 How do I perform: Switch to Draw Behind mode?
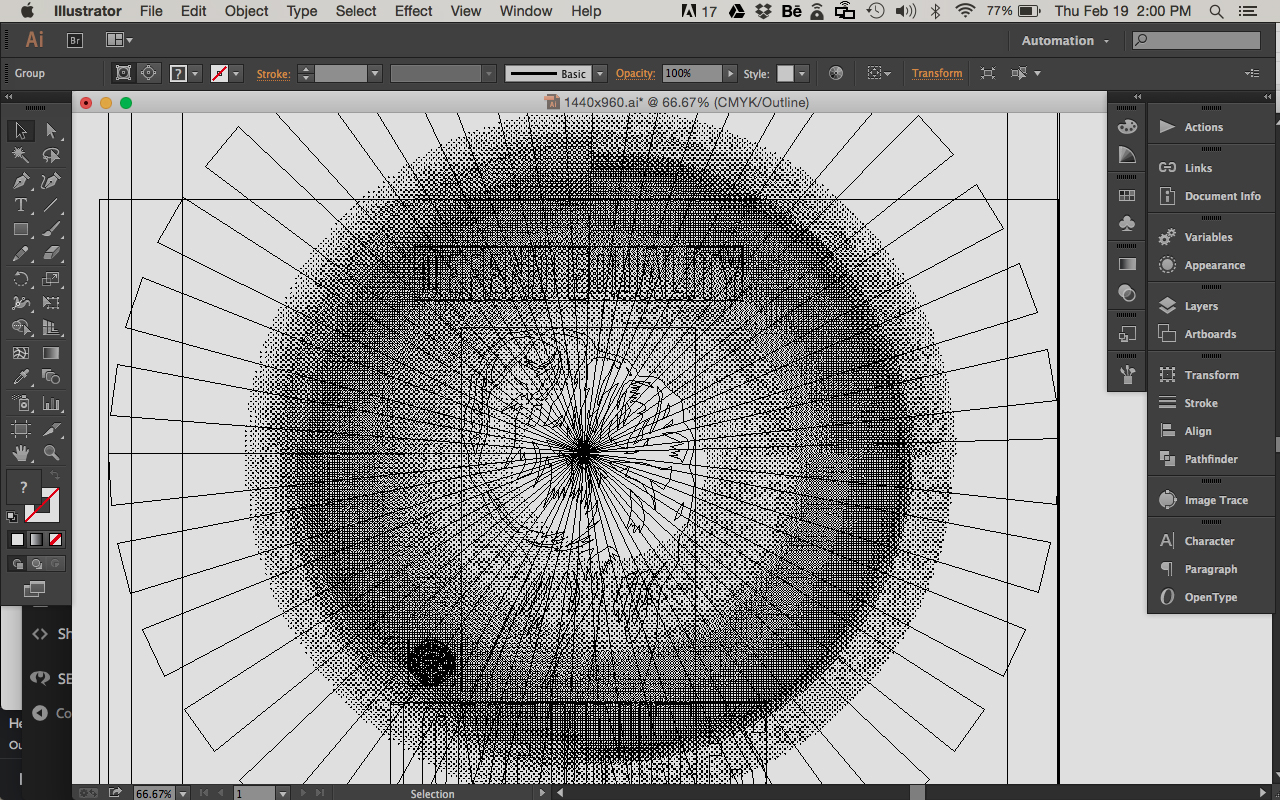click(x=36, y=564)
